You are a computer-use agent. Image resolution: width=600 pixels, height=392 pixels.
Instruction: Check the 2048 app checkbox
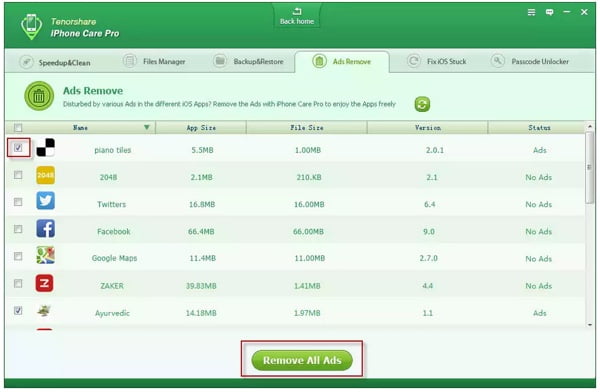click(18, 175)
